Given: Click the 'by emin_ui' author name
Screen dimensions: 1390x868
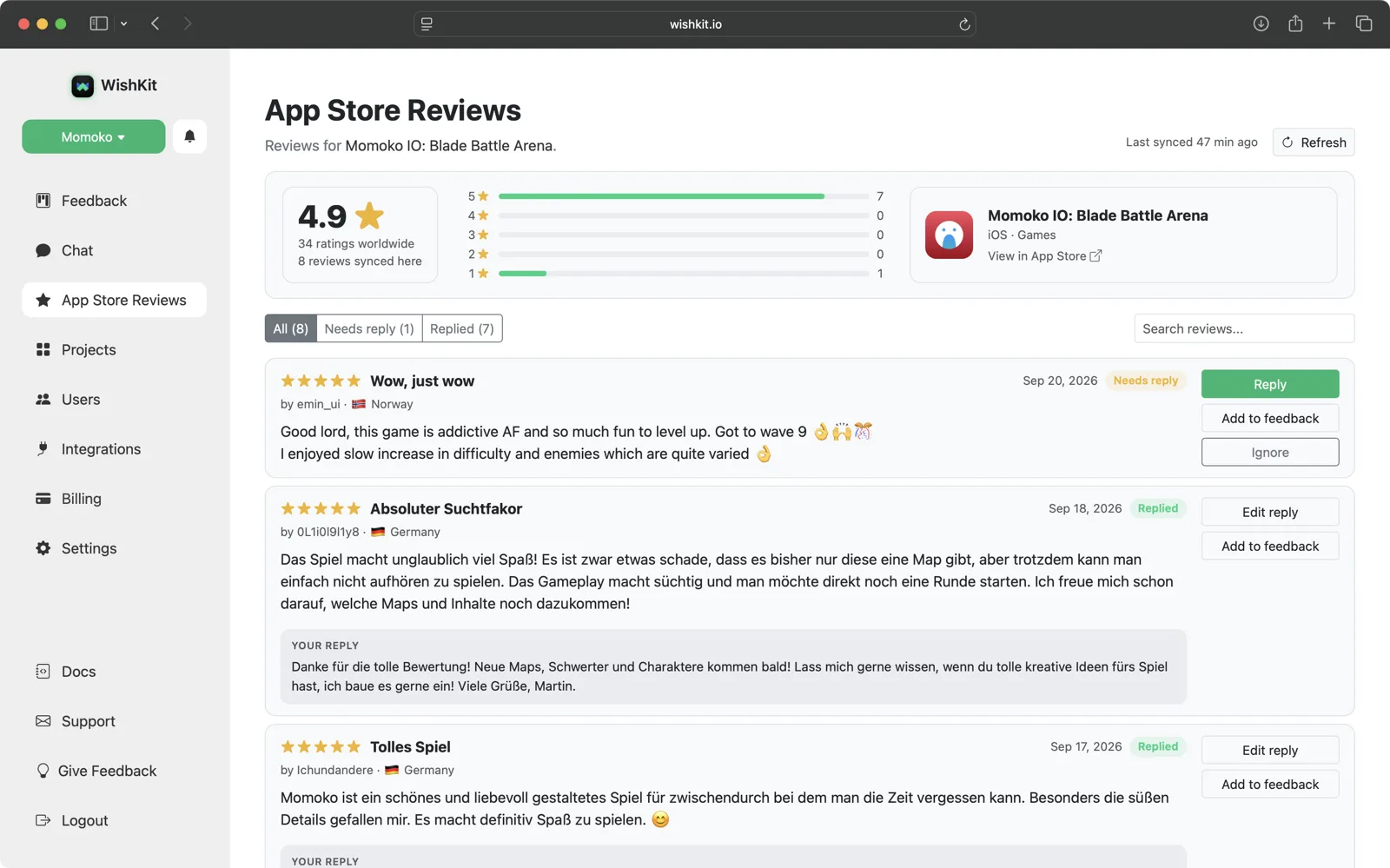Looking at the screenshot, I should (x=310, y=404).
